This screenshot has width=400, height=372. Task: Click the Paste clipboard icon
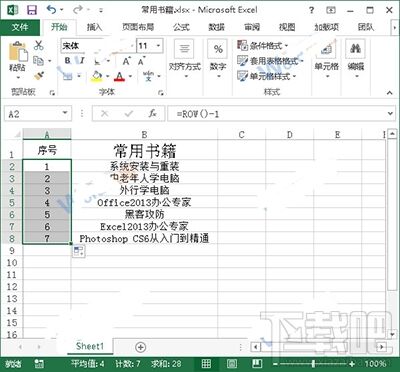coord(18,52)
